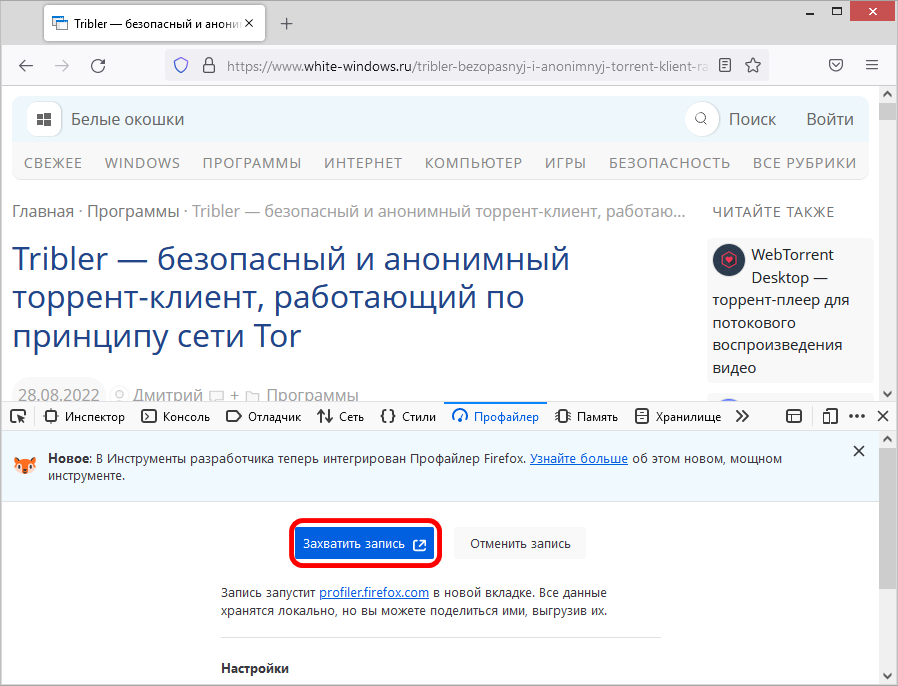
Task: Open the СВЕЖЕЕ menu item
Action: pos(53,163)
